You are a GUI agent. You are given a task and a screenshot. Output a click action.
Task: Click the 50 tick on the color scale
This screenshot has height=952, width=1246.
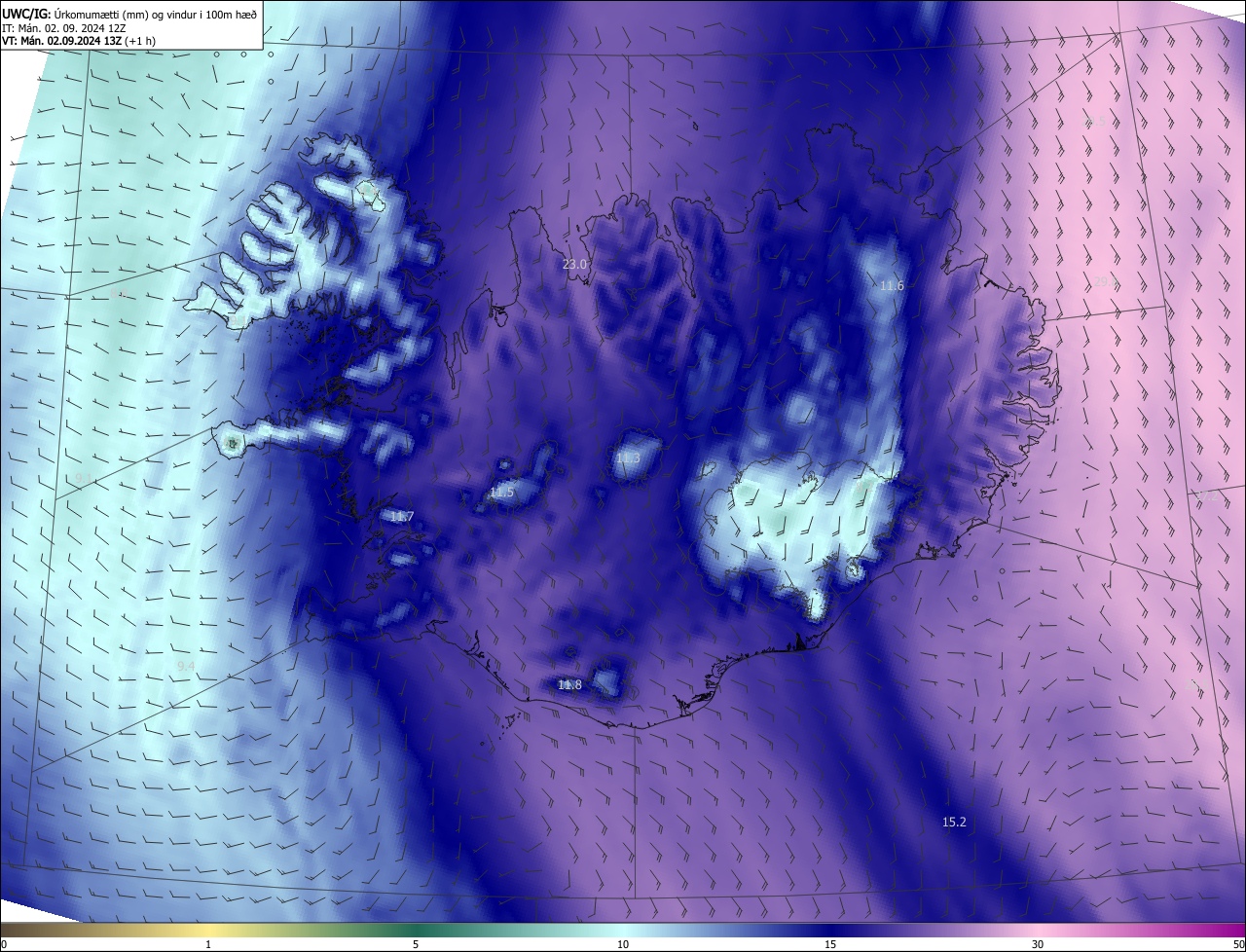click(1238, 944)
